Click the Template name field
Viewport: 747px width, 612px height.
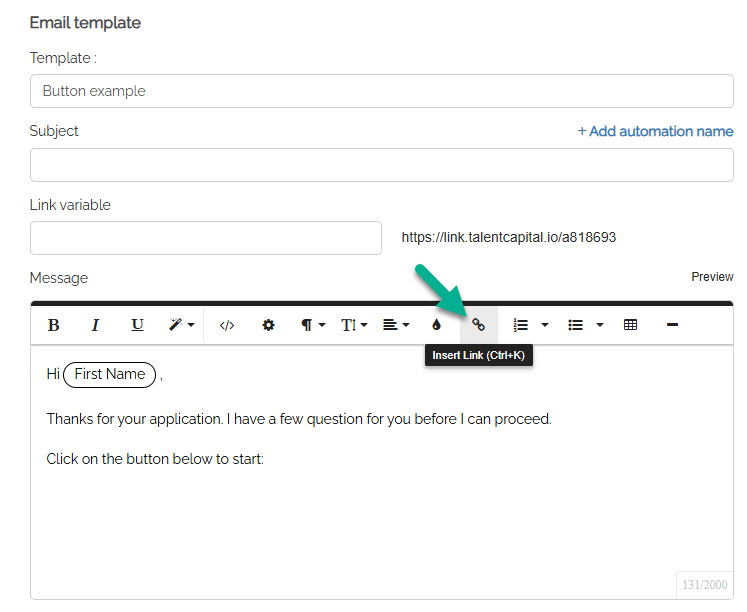coord(382,91)
